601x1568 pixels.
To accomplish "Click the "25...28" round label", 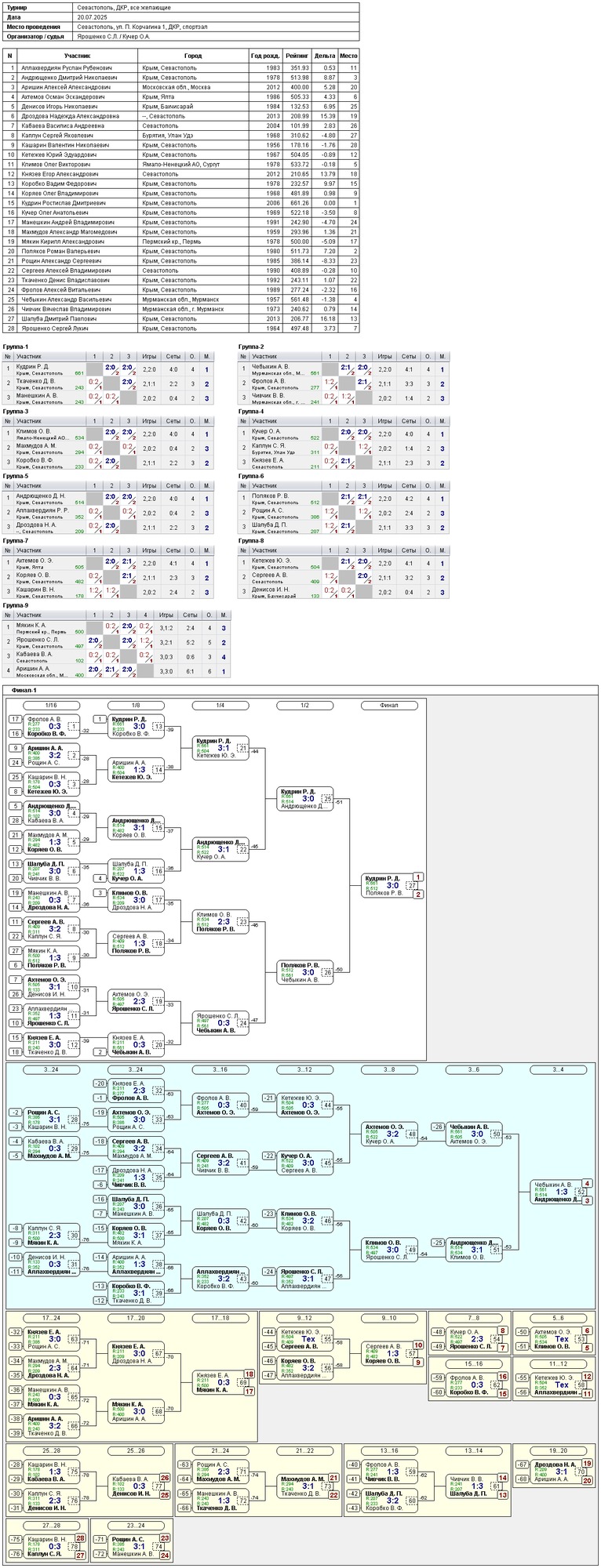I will coord(52,1452).
